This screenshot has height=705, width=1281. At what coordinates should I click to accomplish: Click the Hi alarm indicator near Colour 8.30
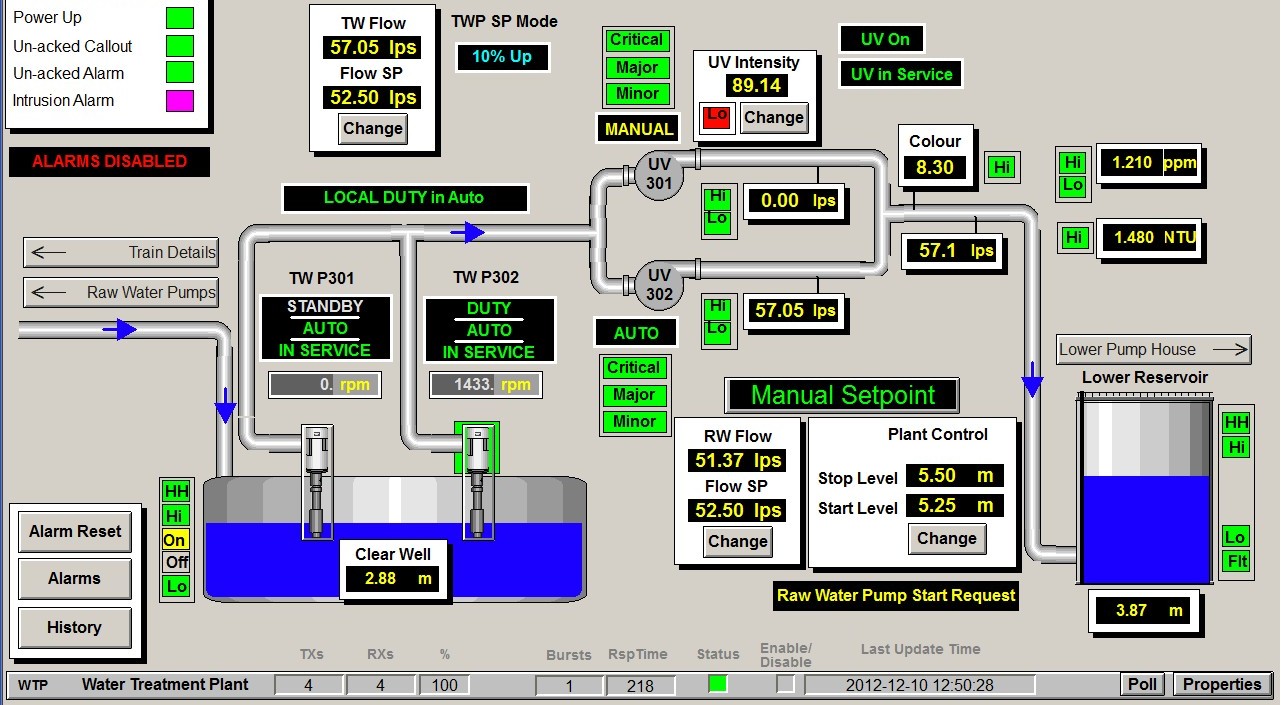tap(1001, 167)
